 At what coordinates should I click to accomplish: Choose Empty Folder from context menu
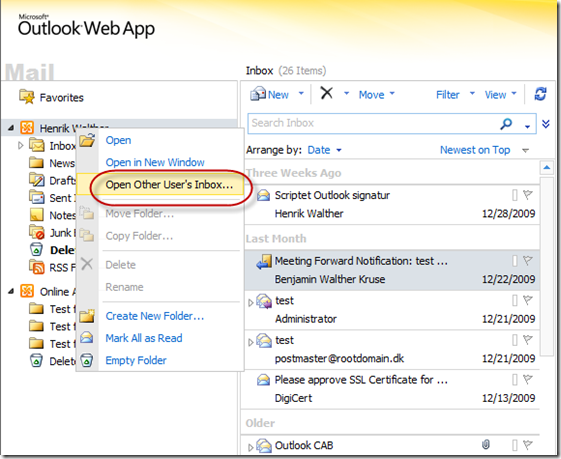[136, 360]
